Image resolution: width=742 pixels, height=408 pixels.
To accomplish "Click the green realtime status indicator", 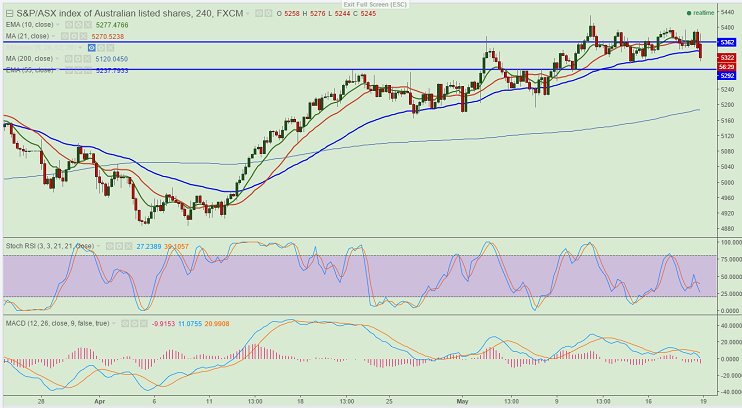I will 700,13.
